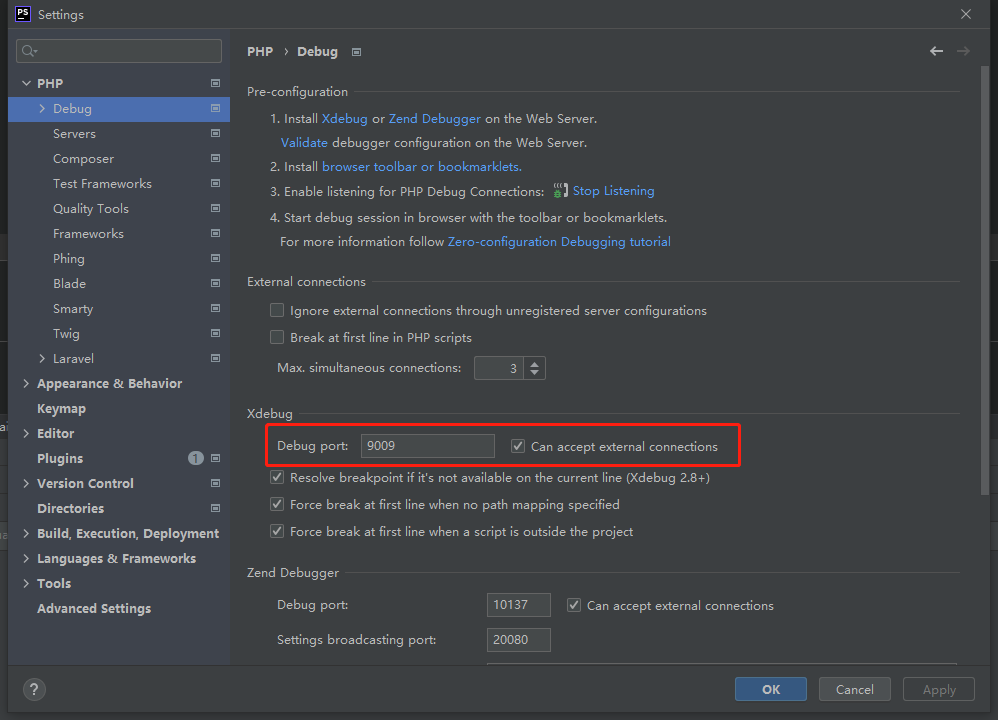
Task: Click project-level icon beside Directories row
Action: pos(215,508)
